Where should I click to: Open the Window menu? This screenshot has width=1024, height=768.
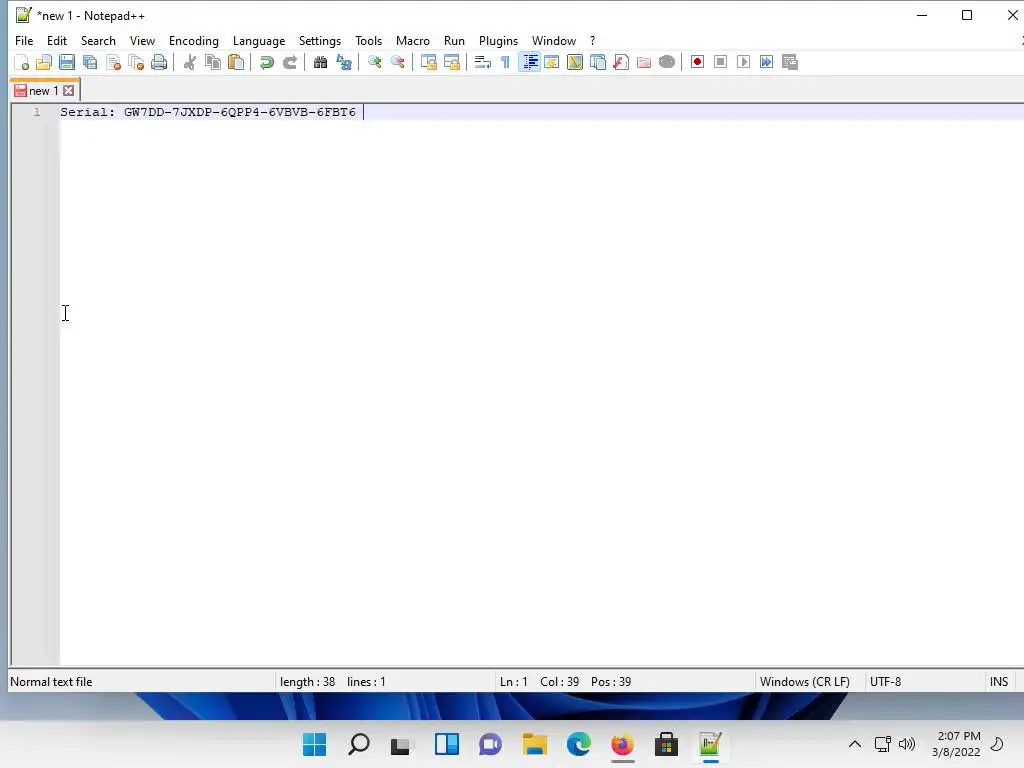[x=554, y=40]
